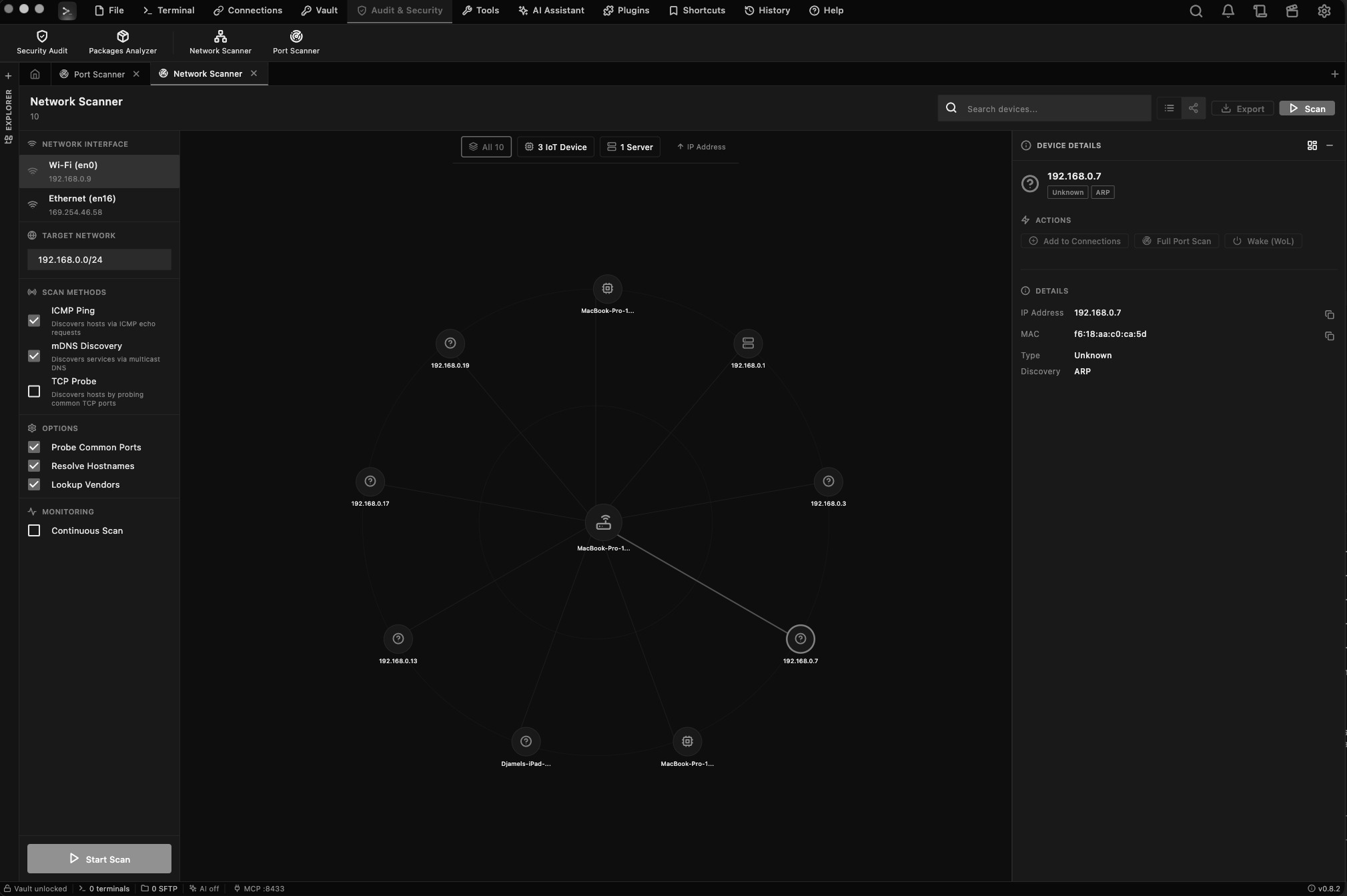Switch to topology graph view icon

point(1193,108)
